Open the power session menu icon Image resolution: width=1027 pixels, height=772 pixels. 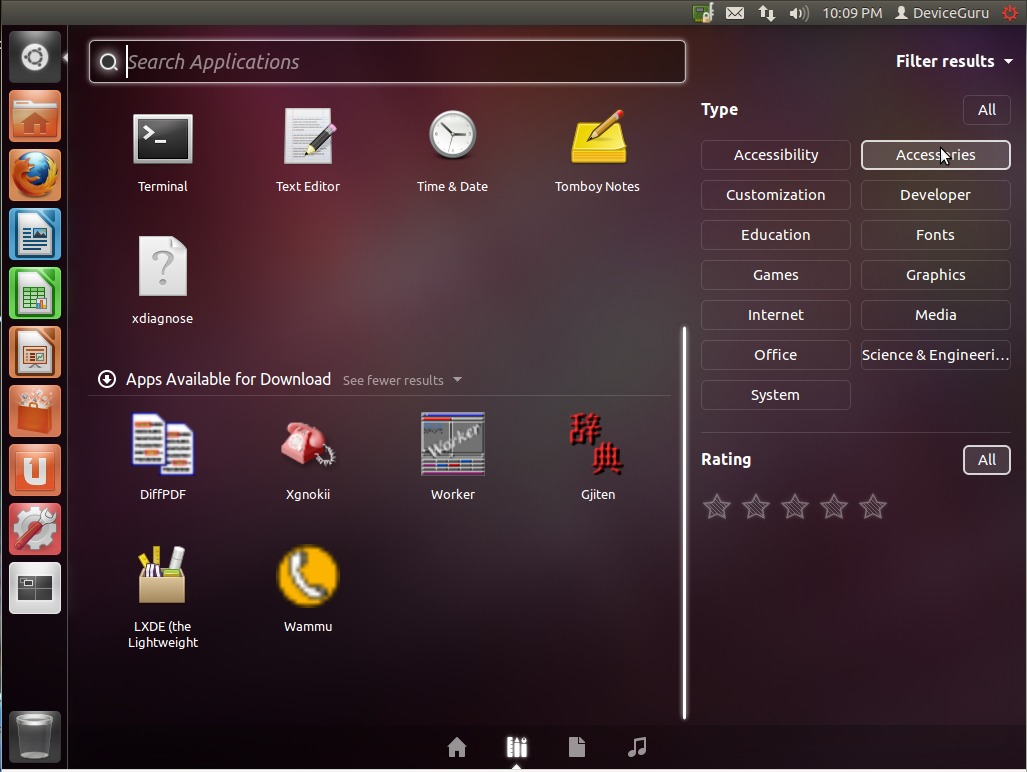pos(1009,12)
